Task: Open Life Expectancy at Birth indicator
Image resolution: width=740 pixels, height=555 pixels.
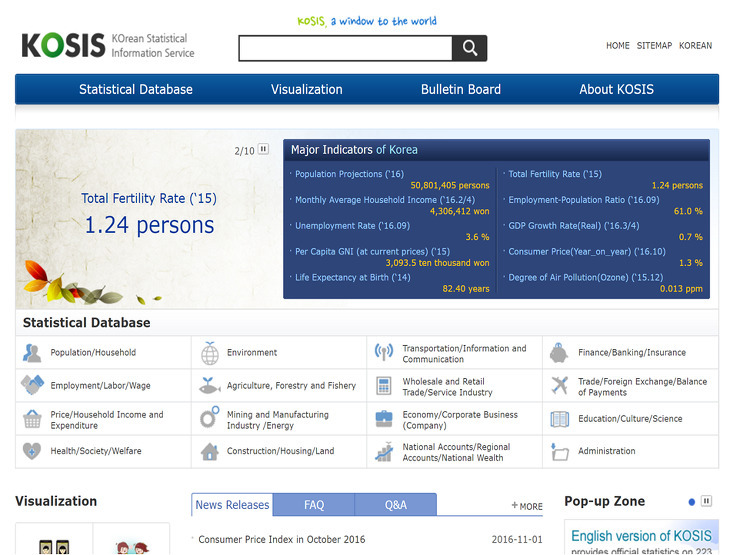Action: (353, 278)
